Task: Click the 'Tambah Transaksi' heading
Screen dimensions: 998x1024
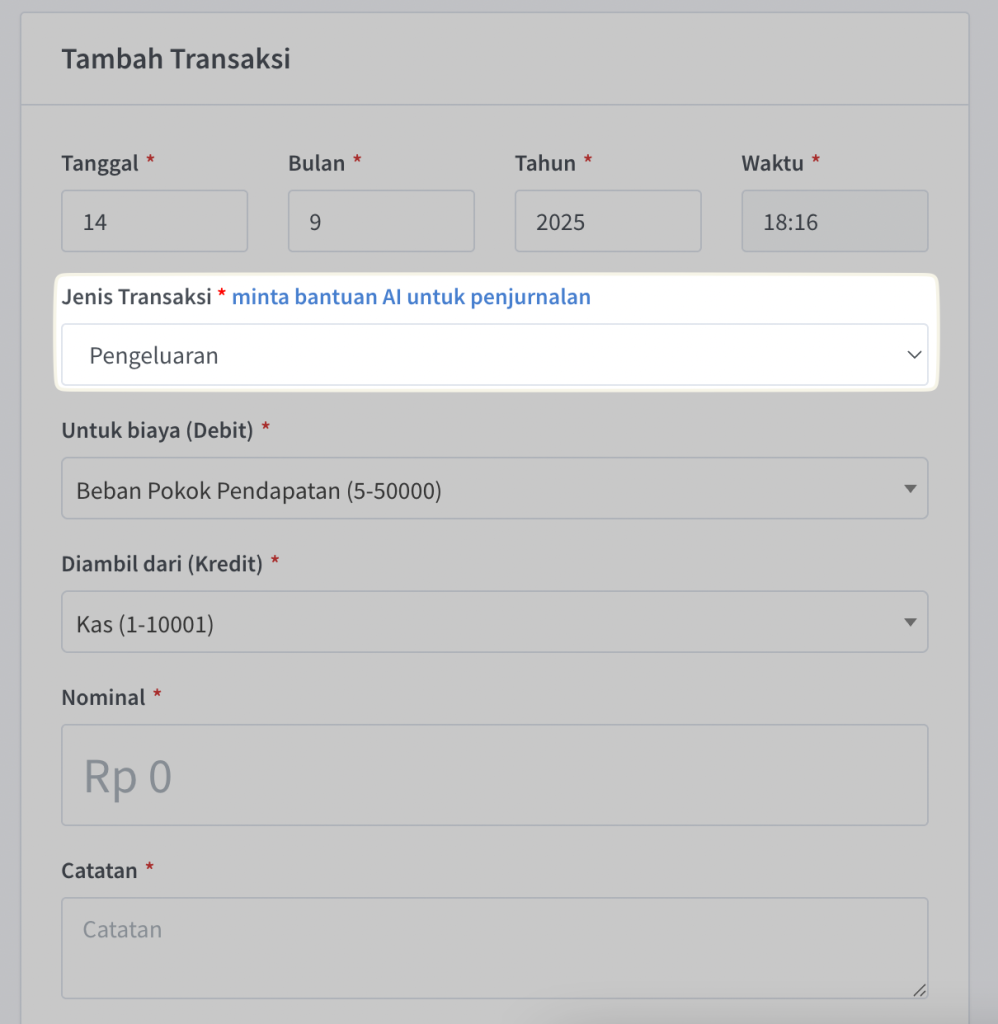Action: tap(176, 59)
